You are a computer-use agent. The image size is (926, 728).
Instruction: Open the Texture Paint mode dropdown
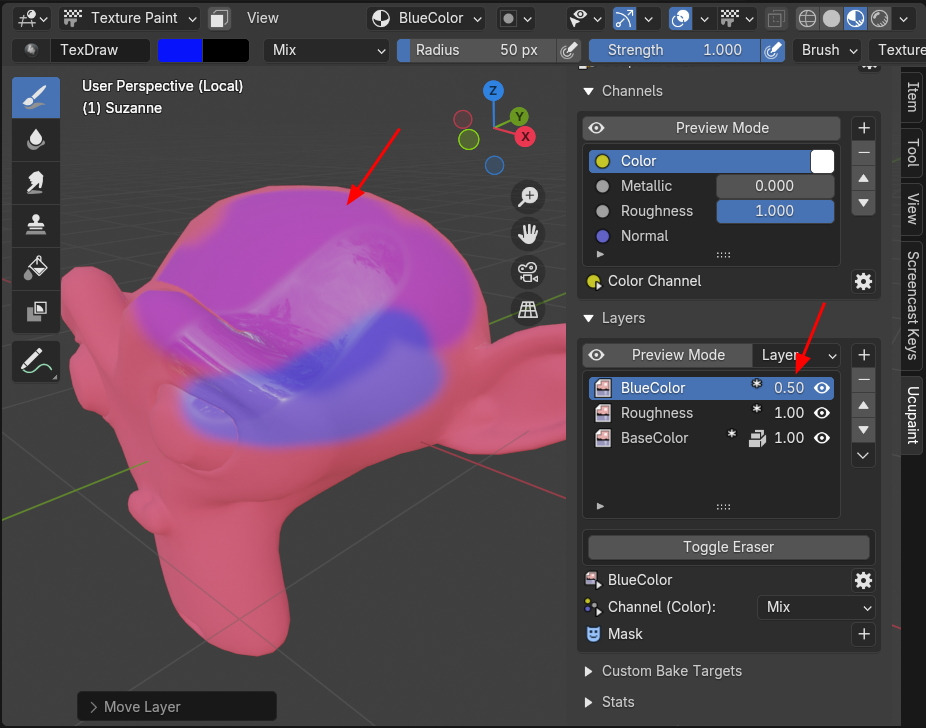click(130, 18)
